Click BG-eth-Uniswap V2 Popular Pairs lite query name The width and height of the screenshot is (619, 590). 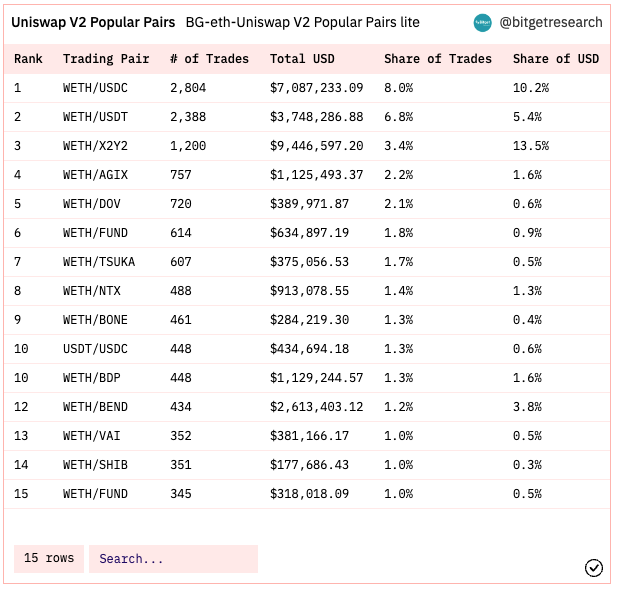click(302, 22)
